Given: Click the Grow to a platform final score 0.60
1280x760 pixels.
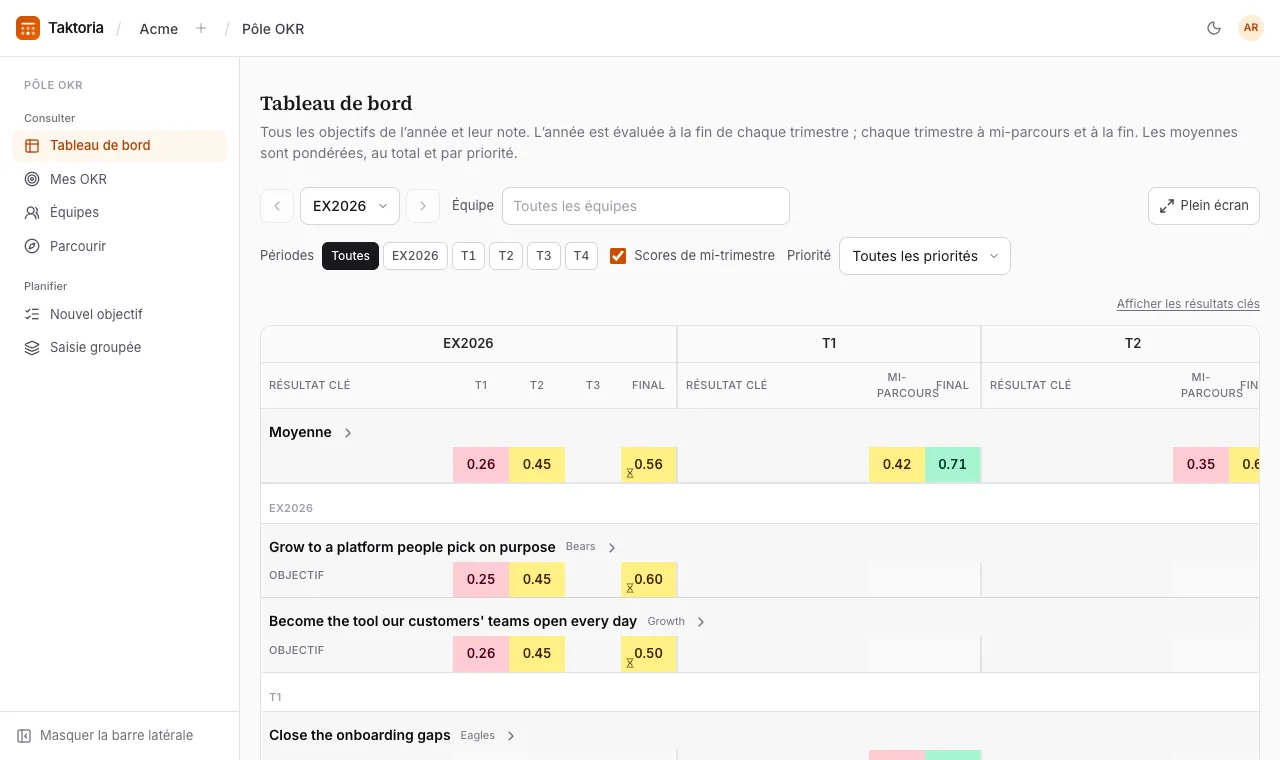Looking at the screenshot, I should [649, 580].
